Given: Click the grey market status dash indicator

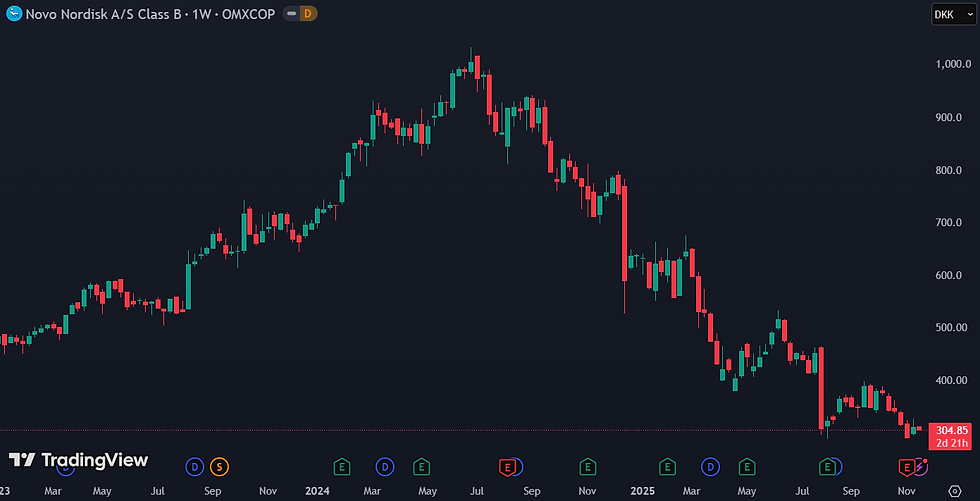Looking at the screenshot, I should [x=291, y=13].
